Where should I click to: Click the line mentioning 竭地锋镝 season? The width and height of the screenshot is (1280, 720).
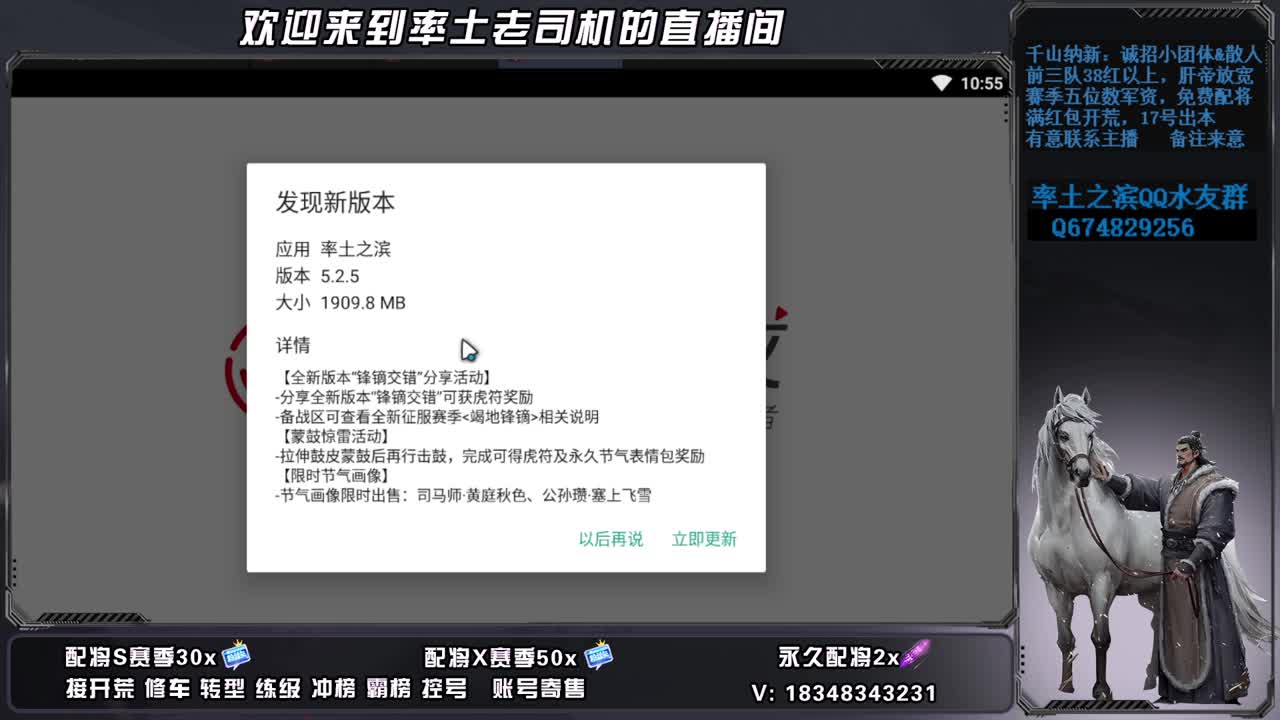pyautogui.click(x=437, y=417)
